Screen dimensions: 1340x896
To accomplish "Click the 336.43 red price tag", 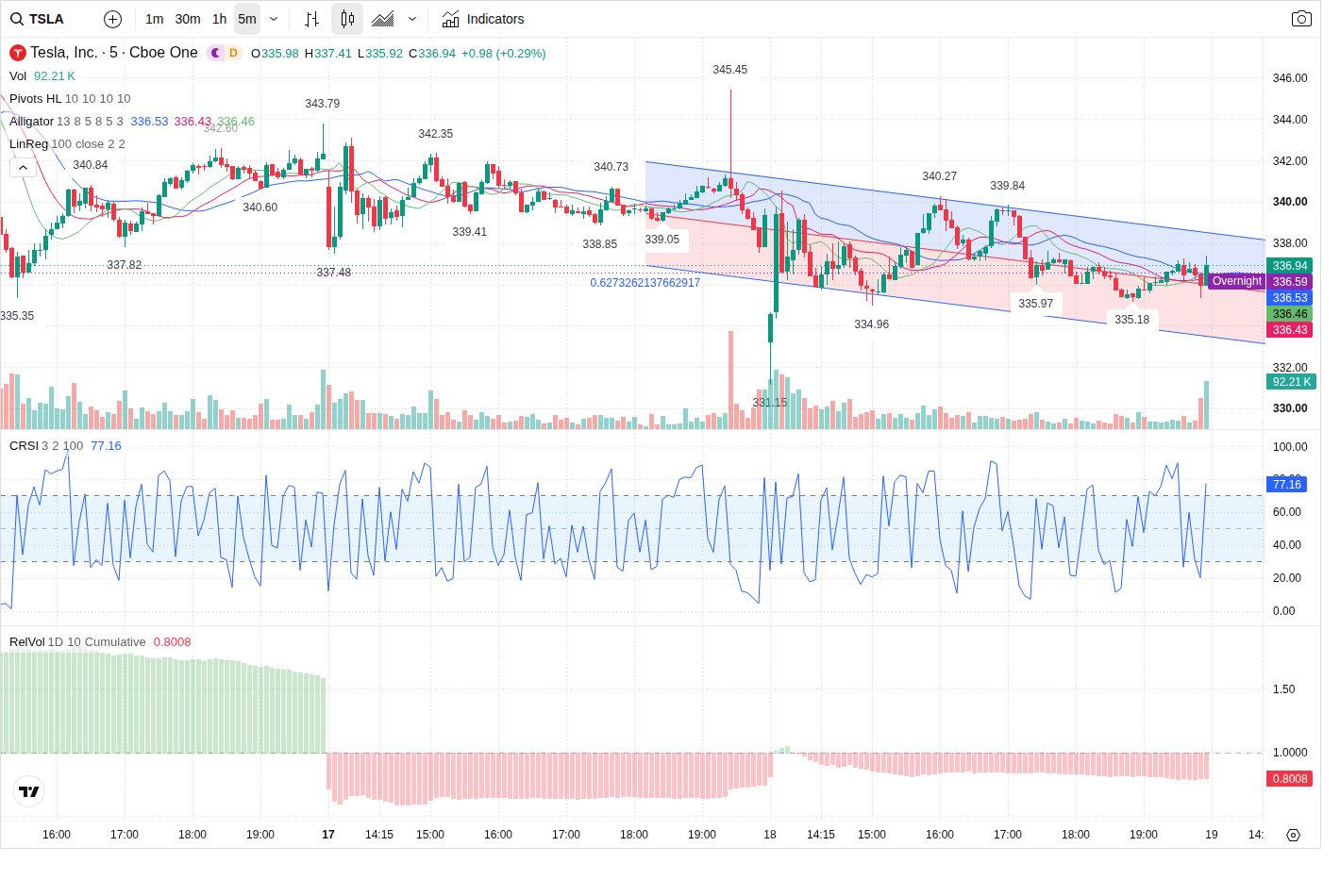I will pos(1289,330).
